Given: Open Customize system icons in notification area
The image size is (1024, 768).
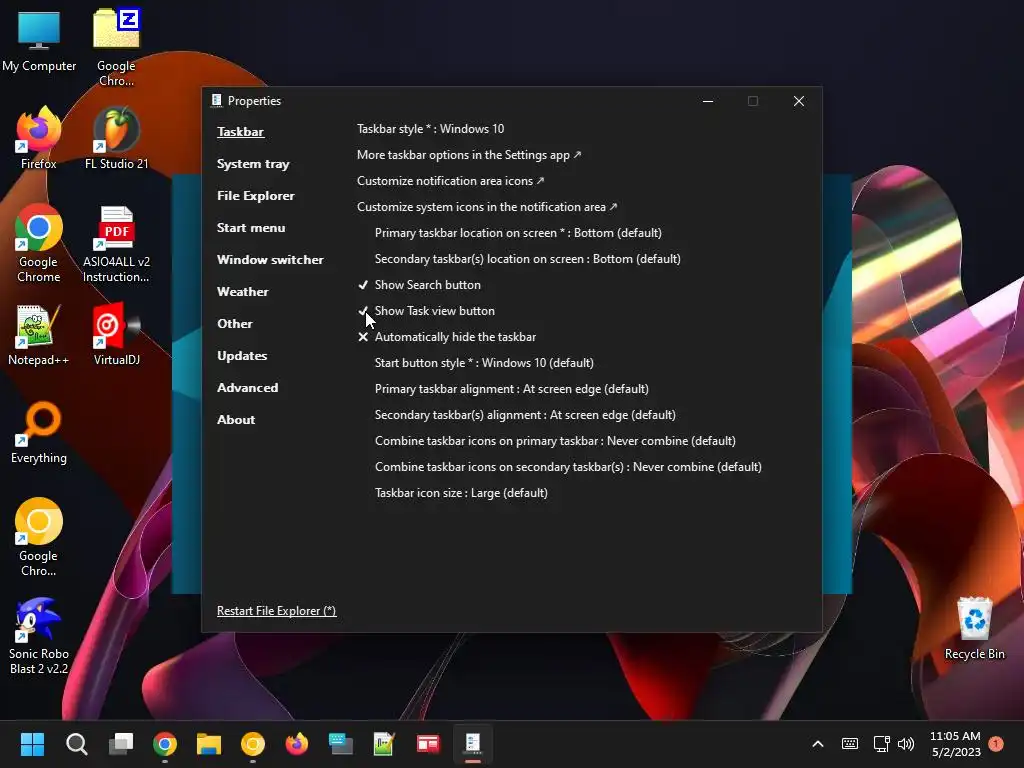Looking at the screenshot, I should (x=487, y=207).
